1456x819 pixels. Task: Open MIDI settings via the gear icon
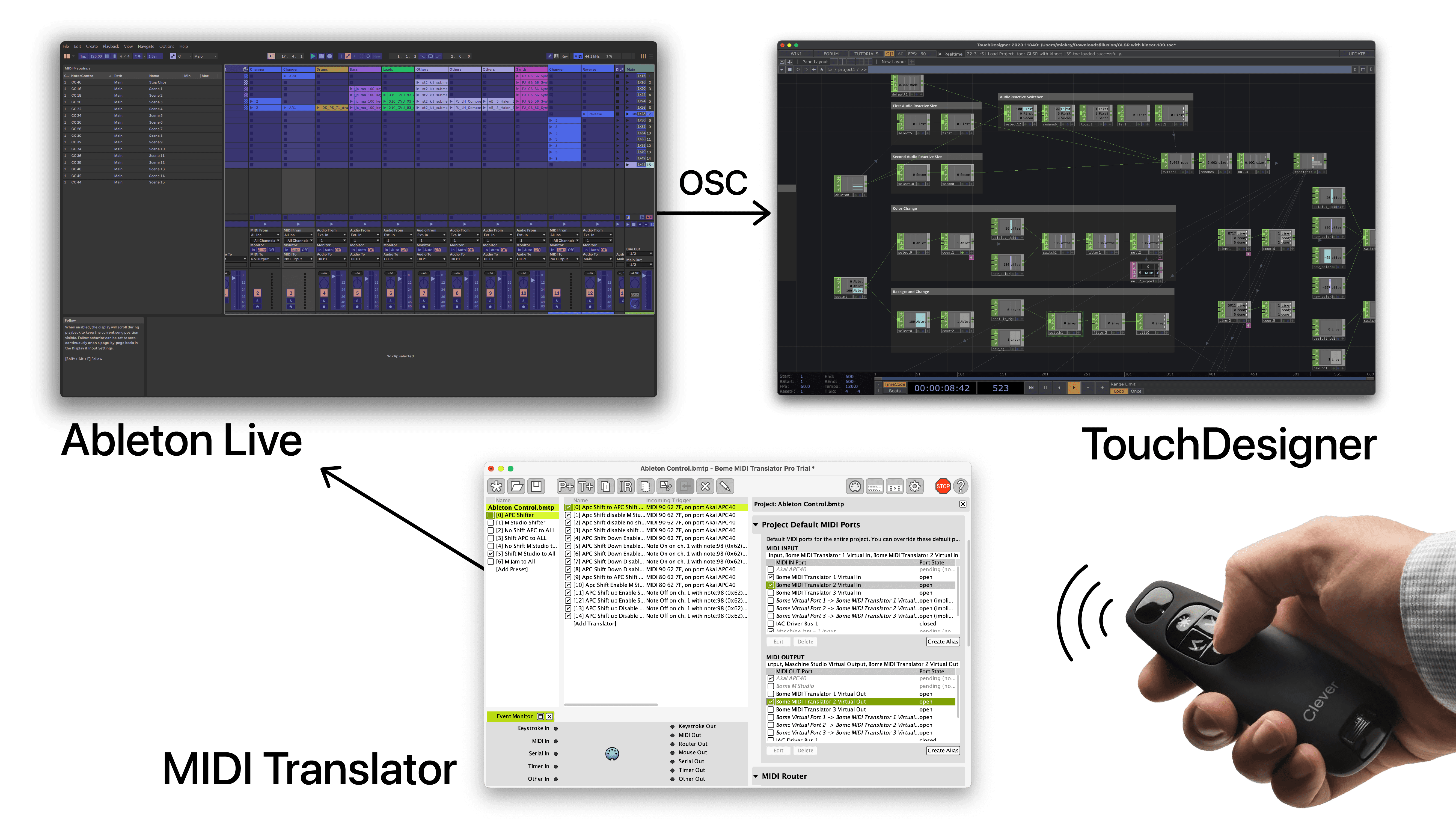pos(914,486)
